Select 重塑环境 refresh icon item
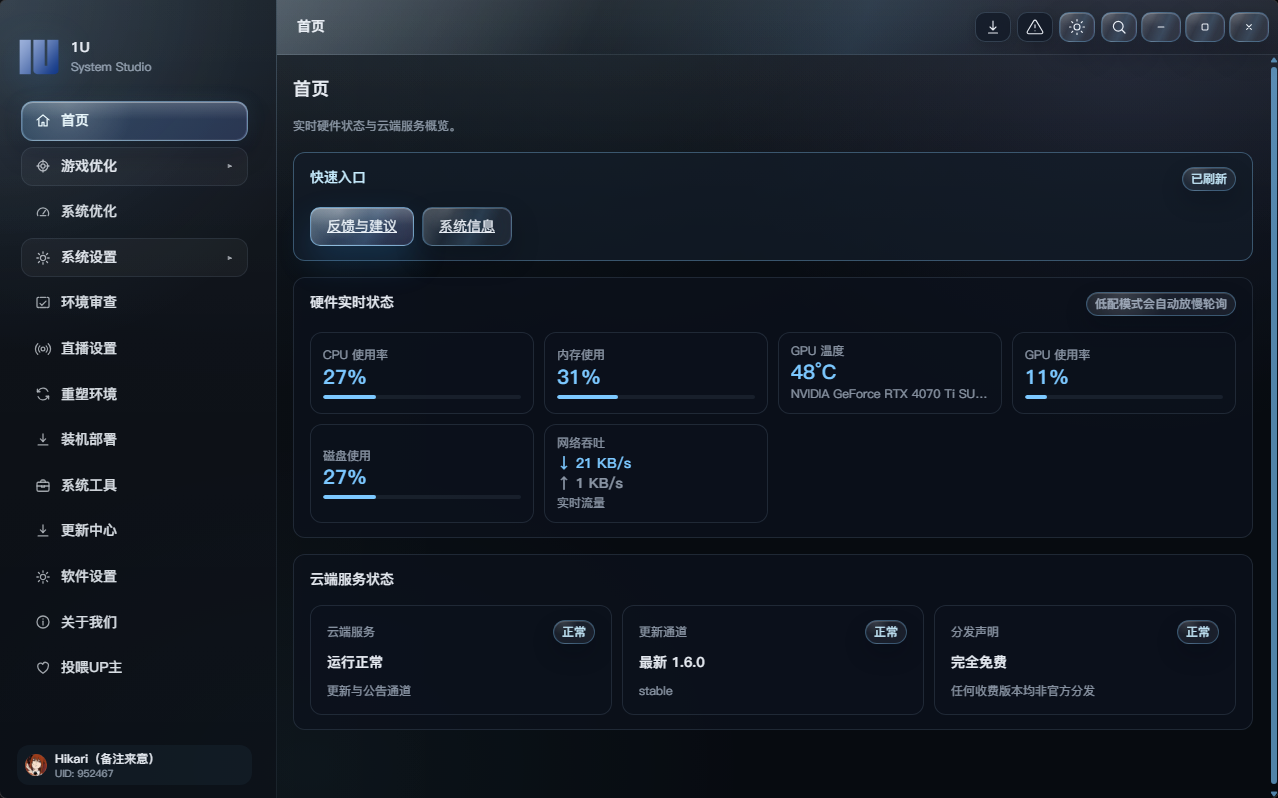 point(43,394)
